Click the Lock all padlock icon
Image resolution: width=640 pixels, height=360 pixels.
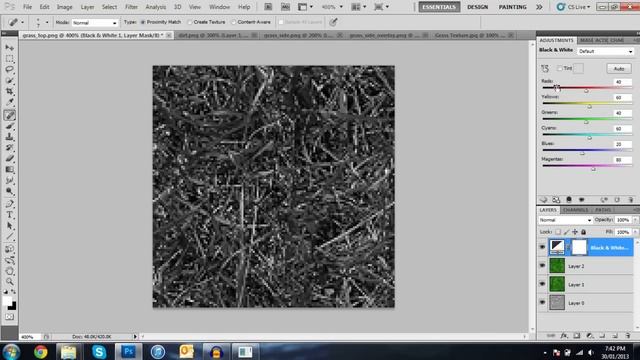pyautogui.click(x=584, y=232)
